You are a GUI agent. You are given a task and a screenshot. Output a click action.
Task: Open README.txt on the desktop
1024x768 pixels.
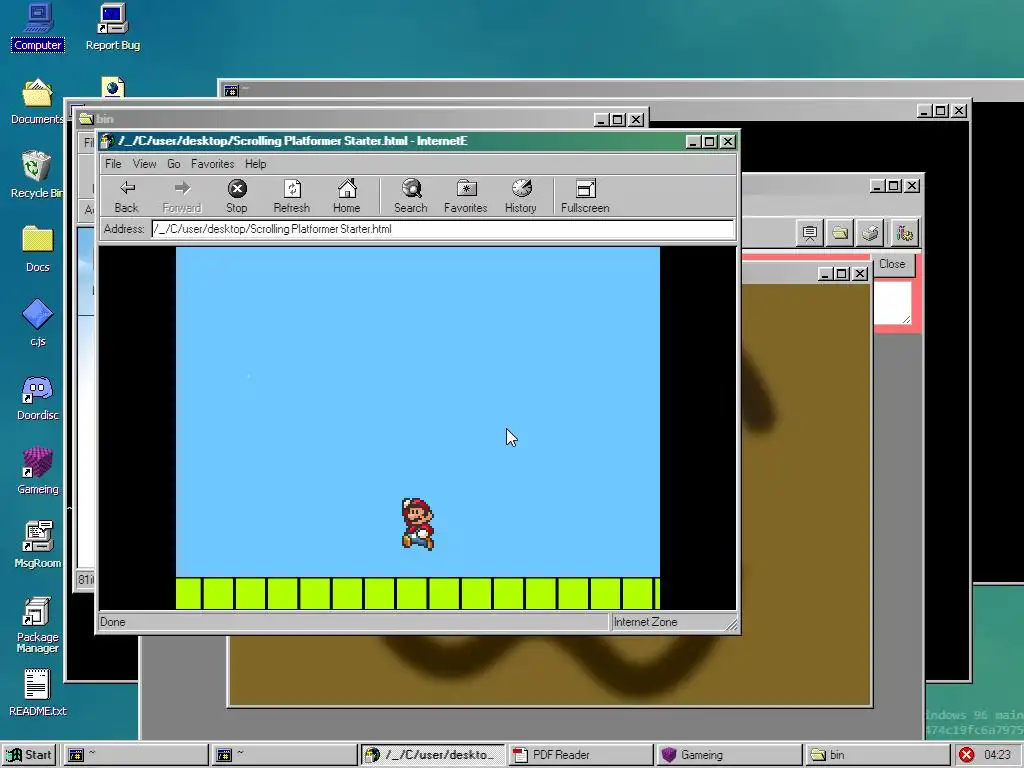click(x=37, y=693)
